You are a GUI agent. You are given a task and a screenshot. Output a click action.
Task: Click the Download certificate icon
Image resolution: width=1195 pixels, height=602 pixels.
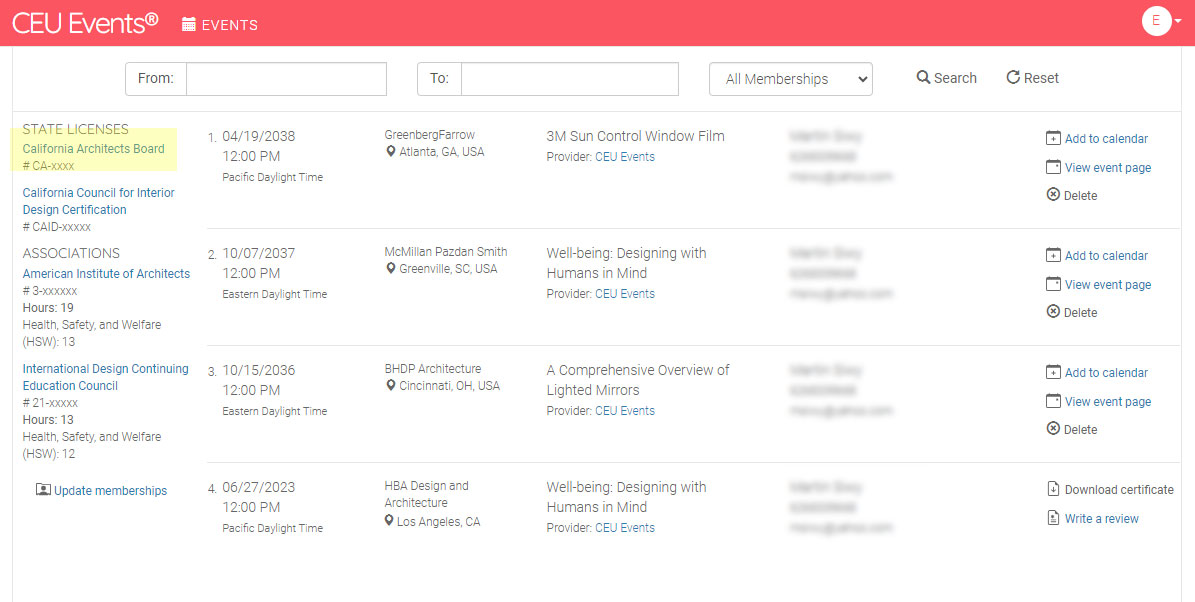click(x=1052, y=489)
